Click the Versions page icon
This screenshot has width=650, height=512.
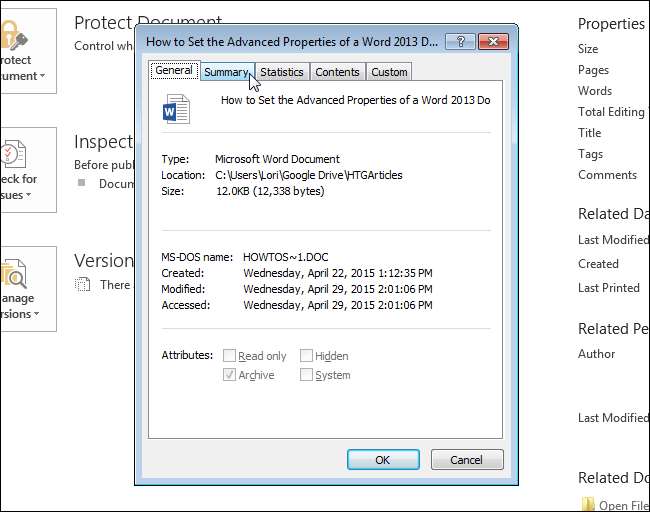[x=83, y=285]
